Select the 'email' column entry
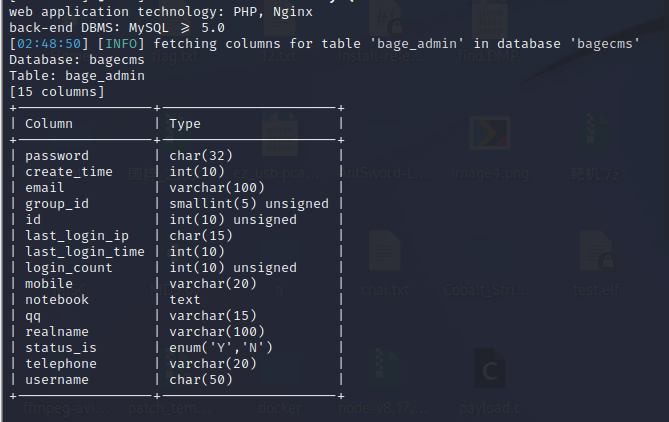669x422 pixels. 44,188
